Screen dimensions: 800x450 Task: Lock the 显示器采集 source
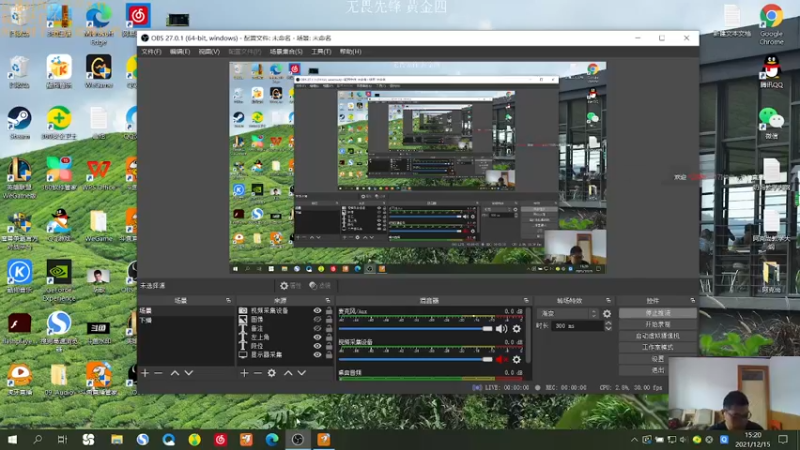329,355
